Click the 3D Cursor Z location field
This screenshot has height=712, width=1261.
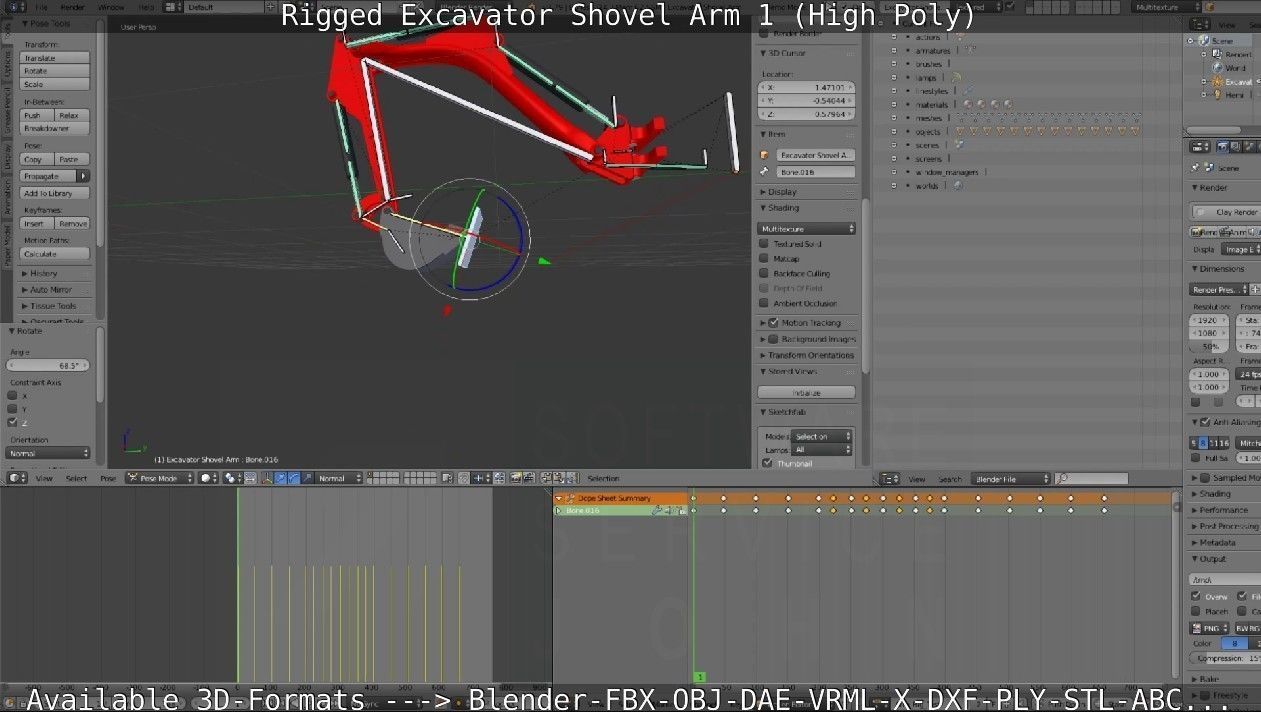[806, 113]
